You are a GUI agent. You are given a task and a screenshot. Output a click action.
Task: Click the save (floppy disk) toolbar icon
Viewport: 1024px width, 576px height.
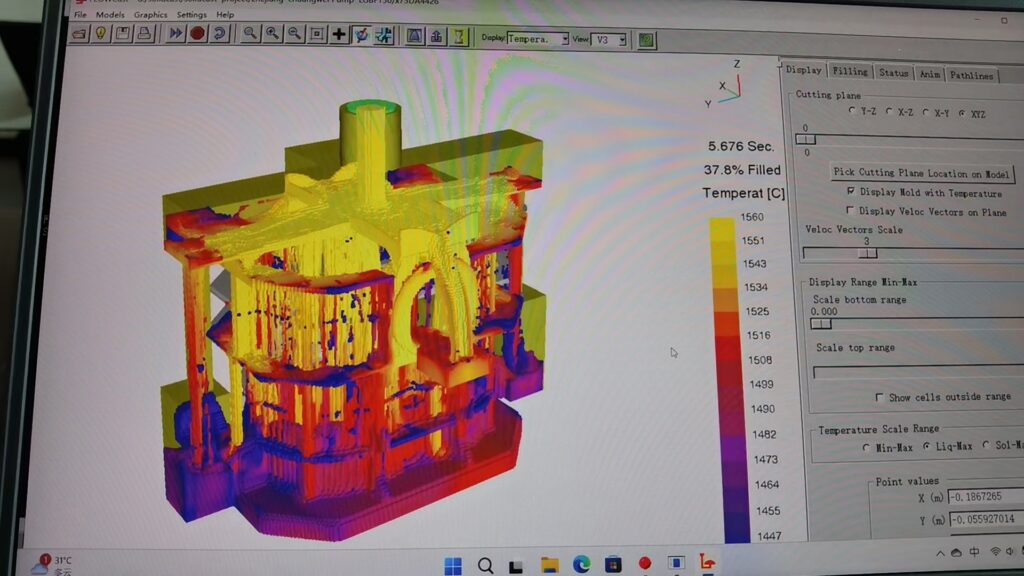[122, 34]
